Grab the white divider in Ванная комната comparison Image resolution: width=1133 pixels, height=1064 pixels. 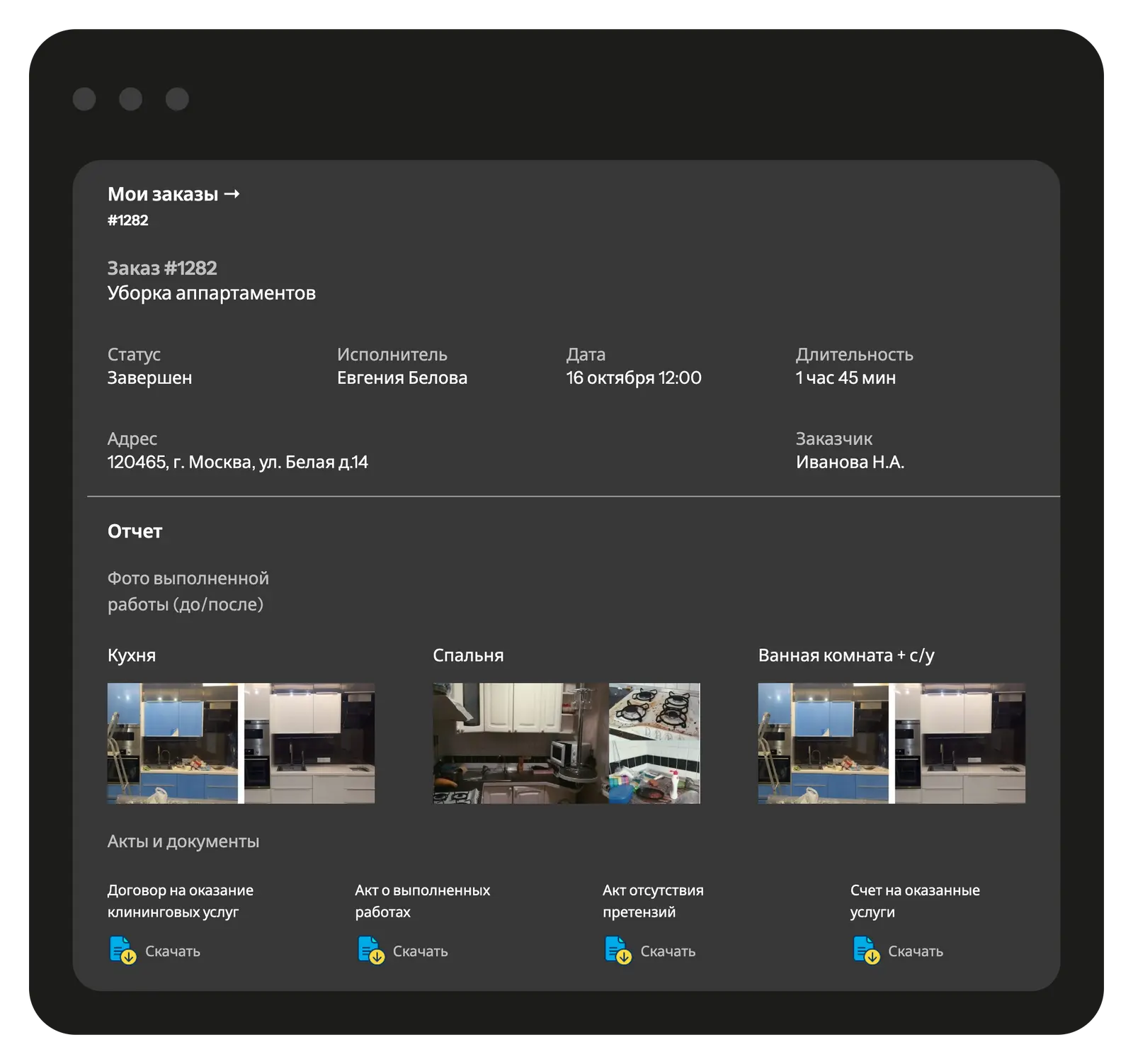(x=892, y=743)
